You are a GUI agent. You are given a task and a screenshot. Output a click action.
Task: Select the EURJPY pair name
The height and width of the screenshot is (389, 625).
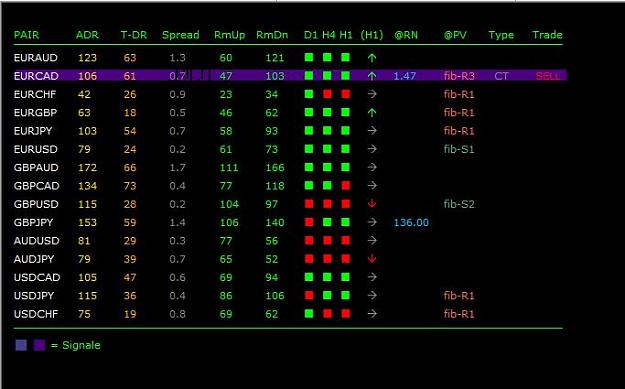(x=33, y=131)
